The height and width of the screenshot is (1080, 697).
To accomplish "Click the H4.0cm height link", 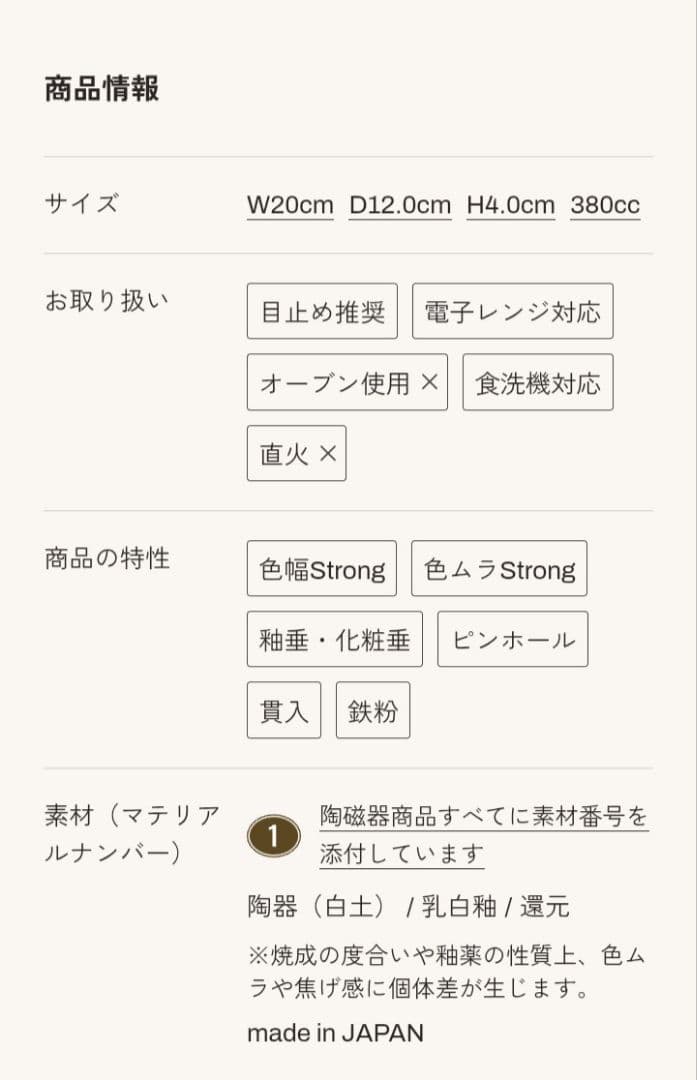I will tap(510, 206).
